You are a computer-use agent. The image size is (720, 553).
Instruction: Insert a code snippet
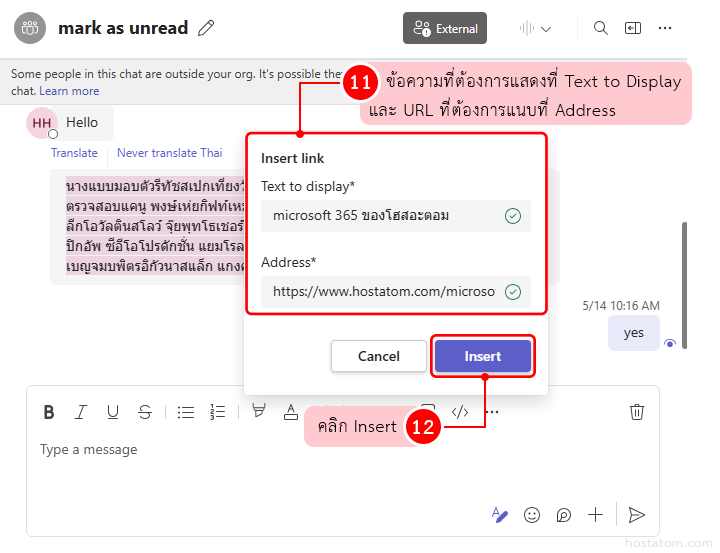[x=460, y=412]
